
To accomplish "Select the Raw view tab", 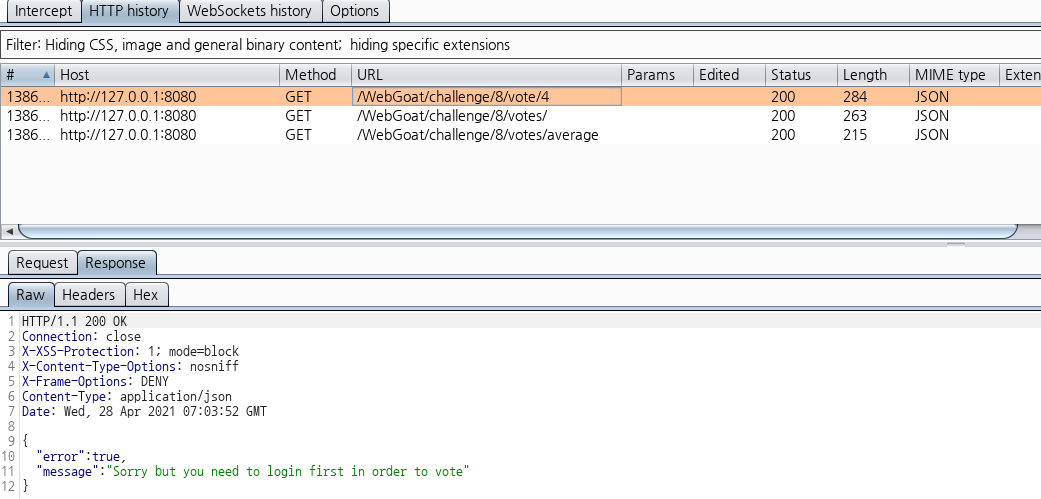I will tap(30, 295).
